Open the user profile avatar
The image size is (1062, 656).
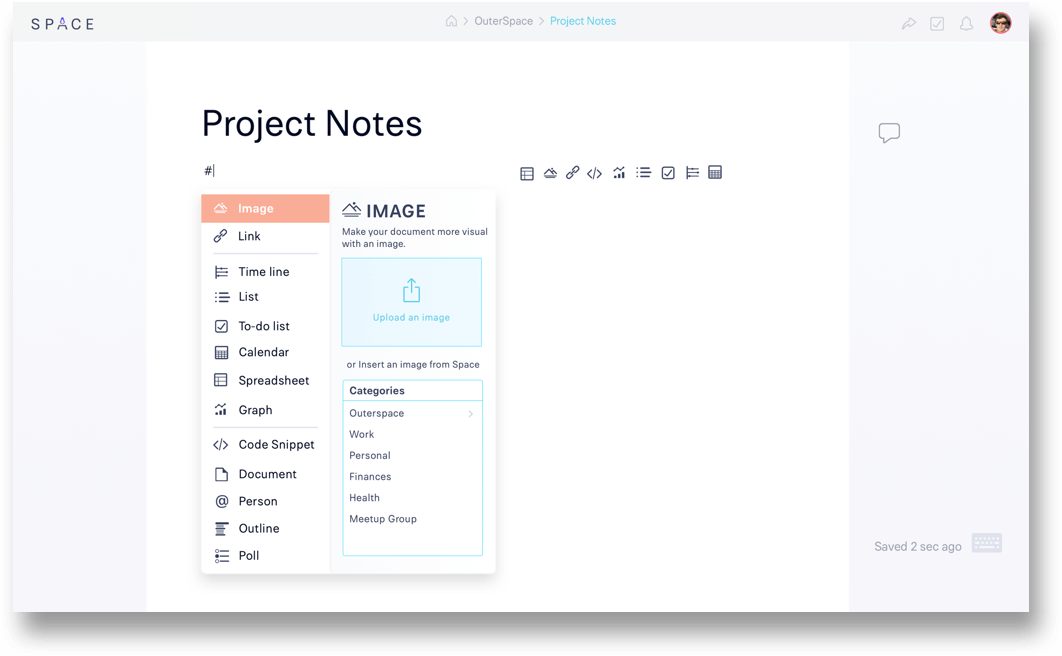(x=1000, y=22)
